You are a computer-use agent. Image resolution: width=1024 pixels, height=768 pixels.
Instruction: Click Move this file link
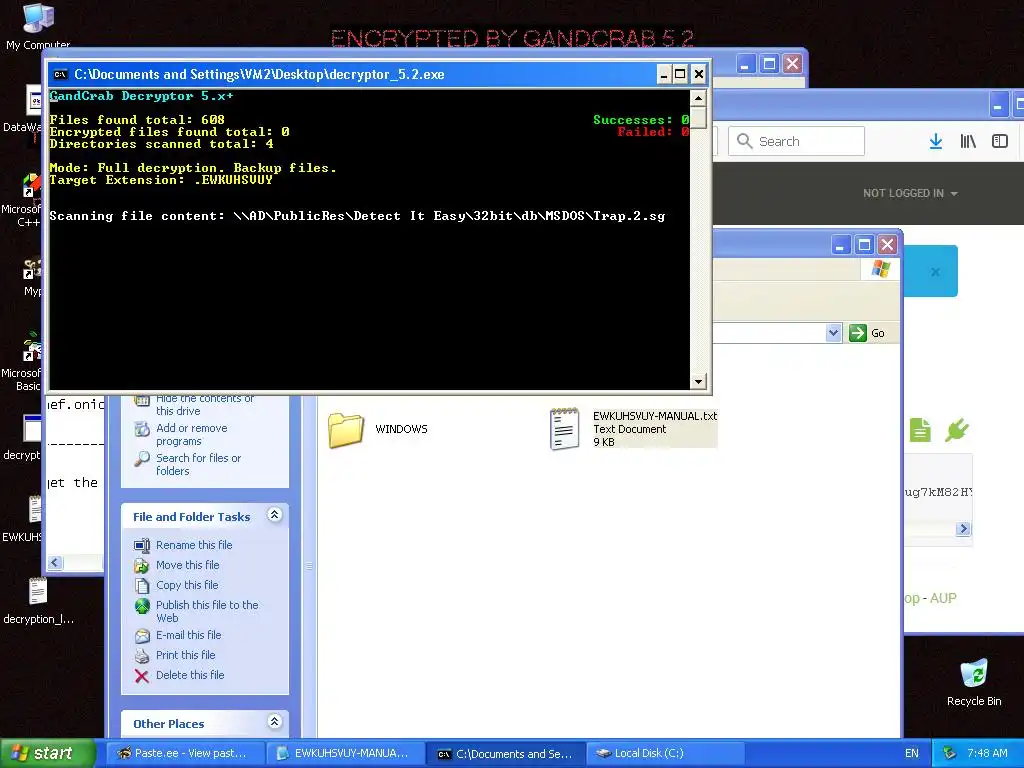click(x=187, y=566)
